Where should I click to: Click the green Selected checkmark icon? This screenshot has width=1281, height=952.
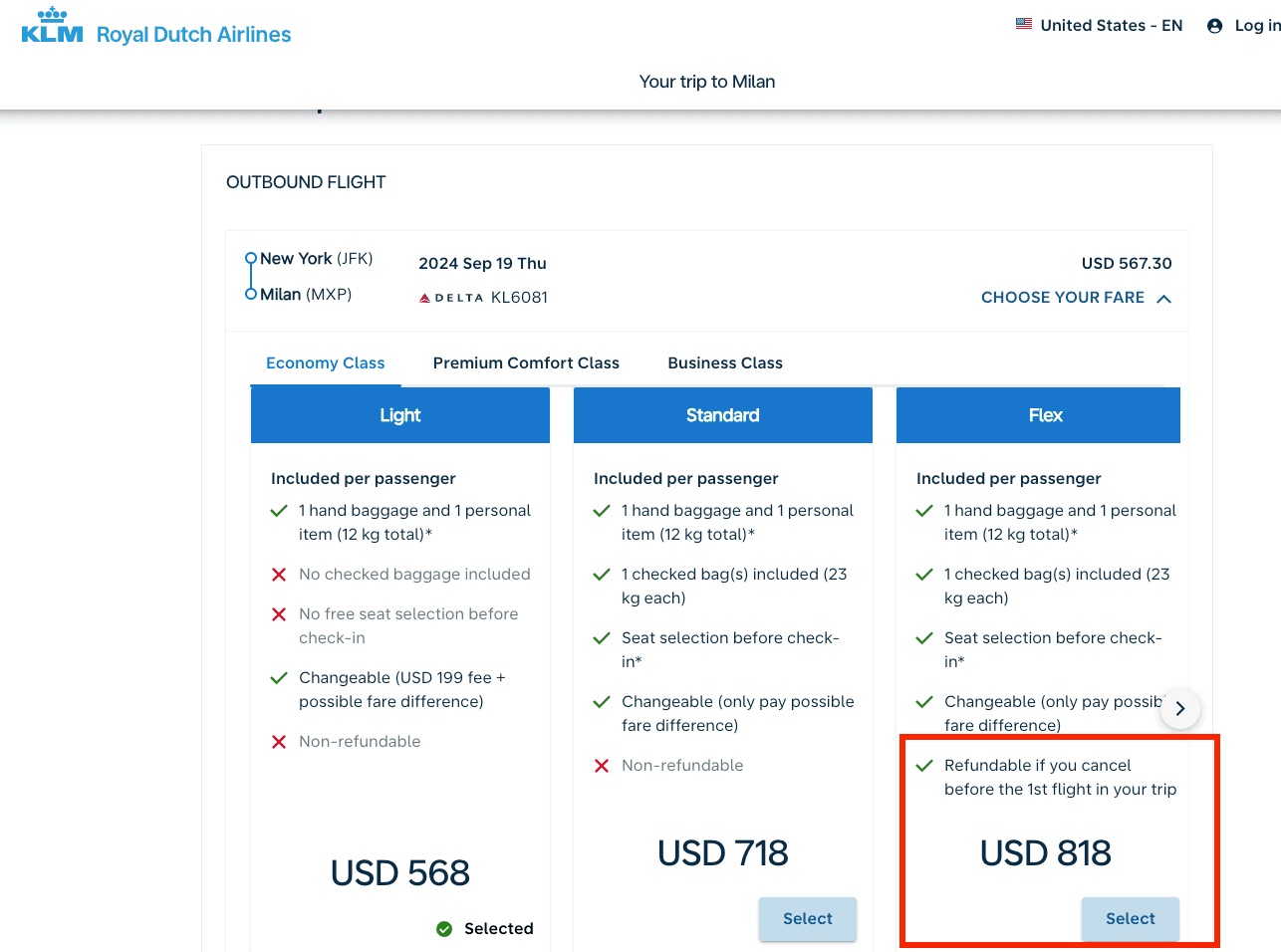[444, 929]
